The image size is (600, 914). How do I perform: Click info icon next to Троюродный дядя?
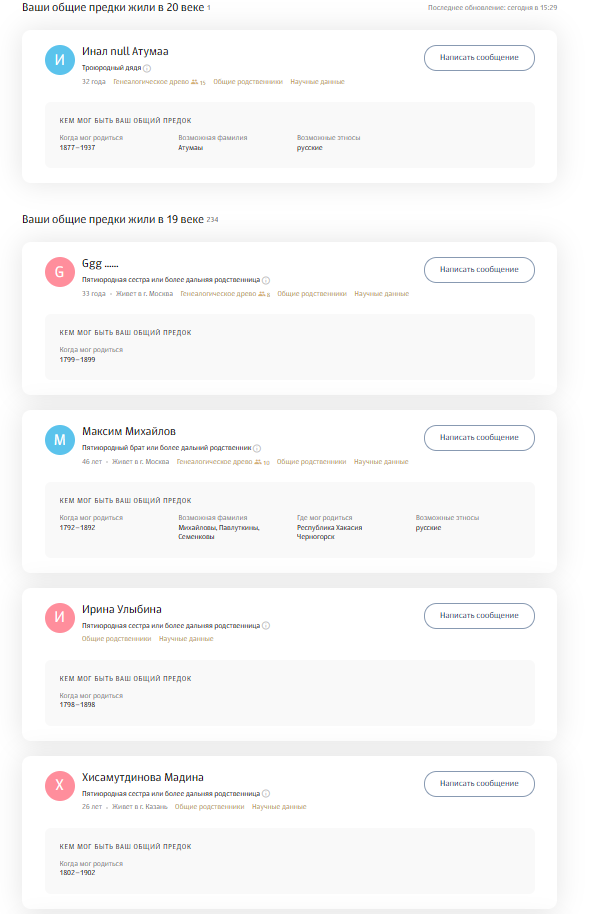[x=147, y=69]
